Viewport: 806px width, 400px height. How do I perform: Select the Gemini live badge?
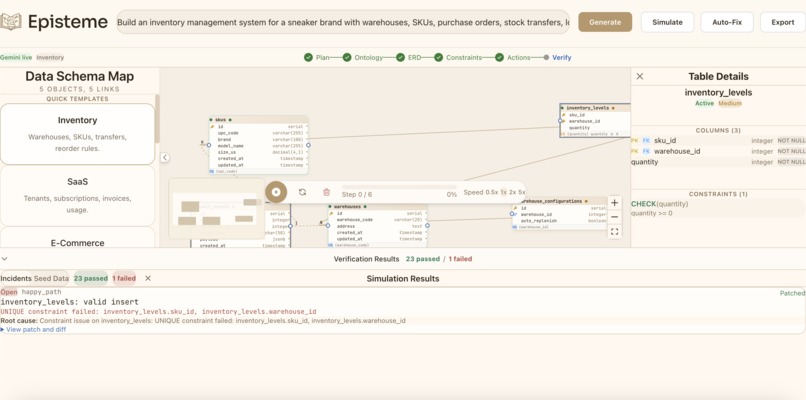(x=16, y=58)
